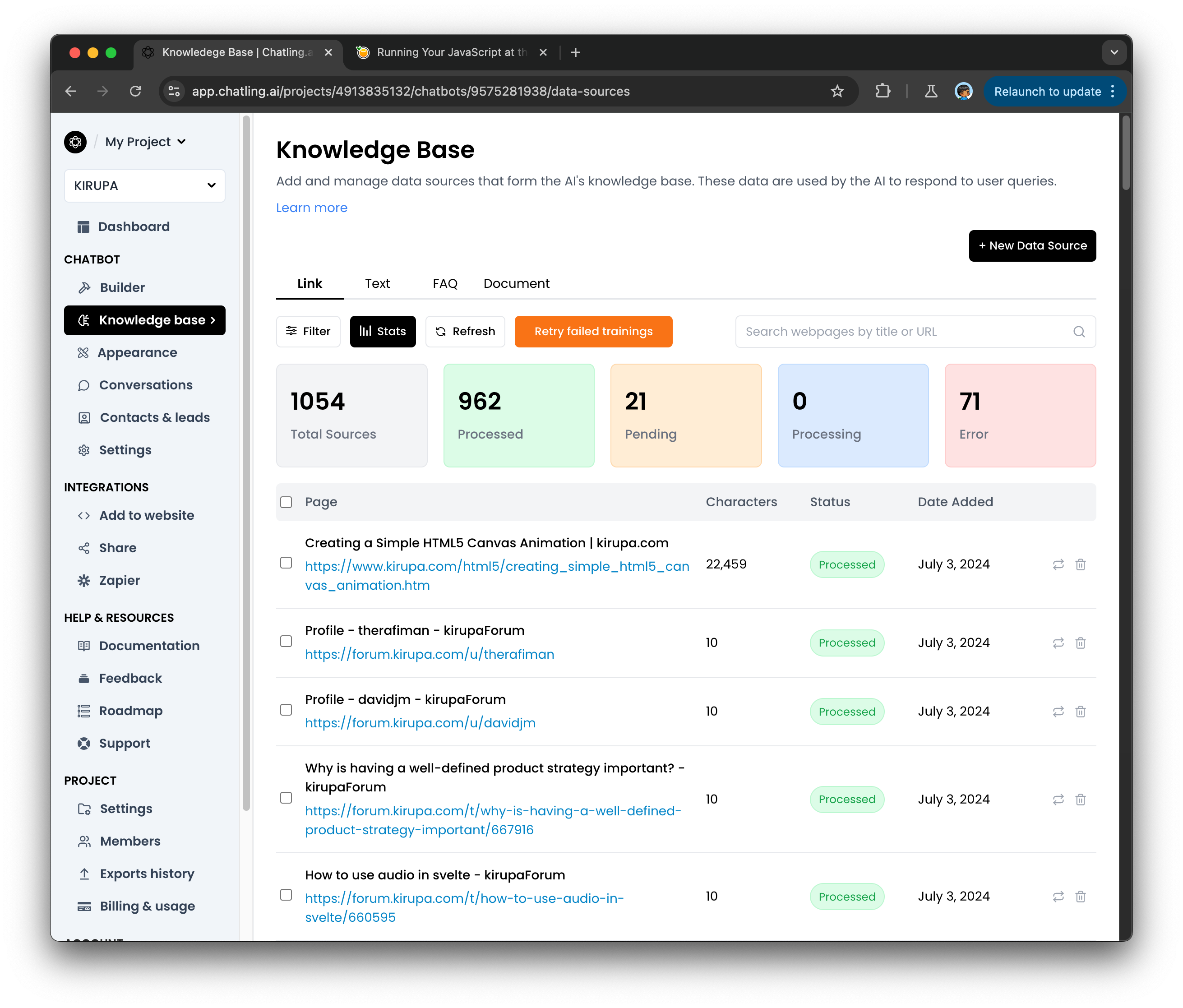The width and height of the screenshot is (1183, 1008).
Task: Open the KIRUPA chatbot dropdown
Action: pyautogui.click(x=144, y=185)
